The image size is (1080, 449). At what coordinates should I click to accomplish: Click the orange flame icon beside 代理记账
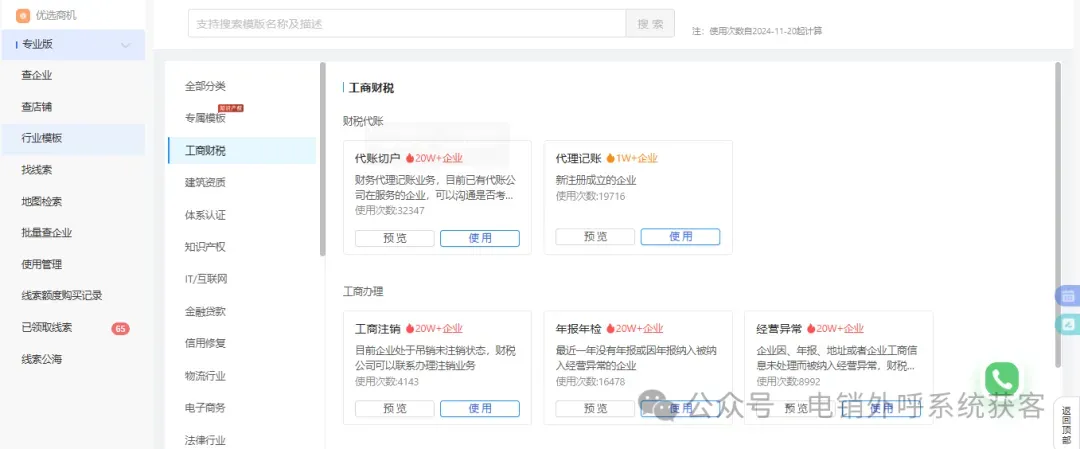click(610, 158)
